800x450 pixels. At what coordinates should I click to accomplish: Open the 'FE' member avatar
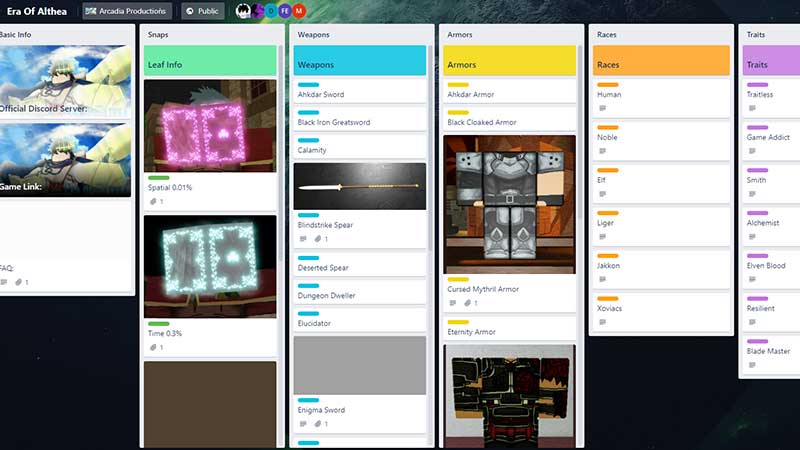(x=285, y=11)
